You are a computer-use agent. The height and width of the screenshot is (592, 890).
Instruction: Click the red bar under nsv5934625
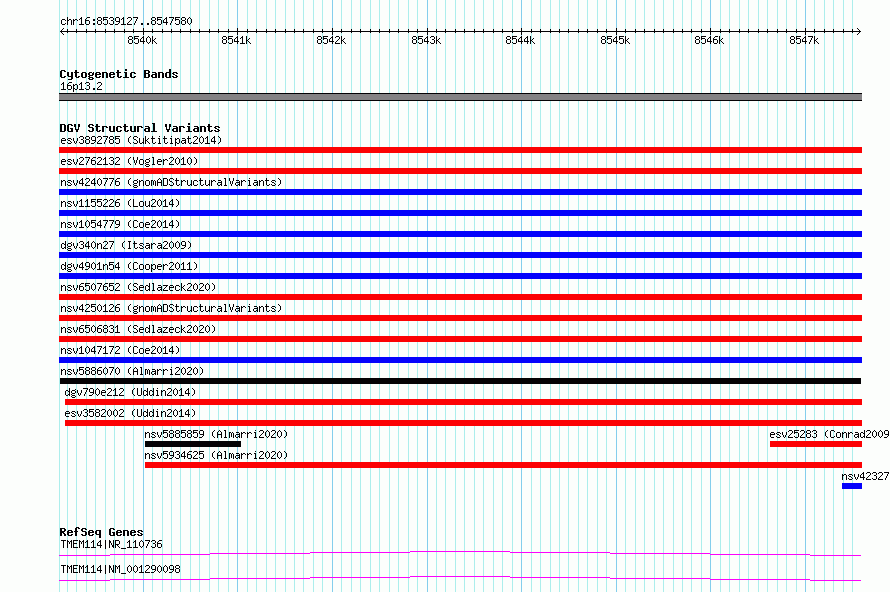point(503,465)
